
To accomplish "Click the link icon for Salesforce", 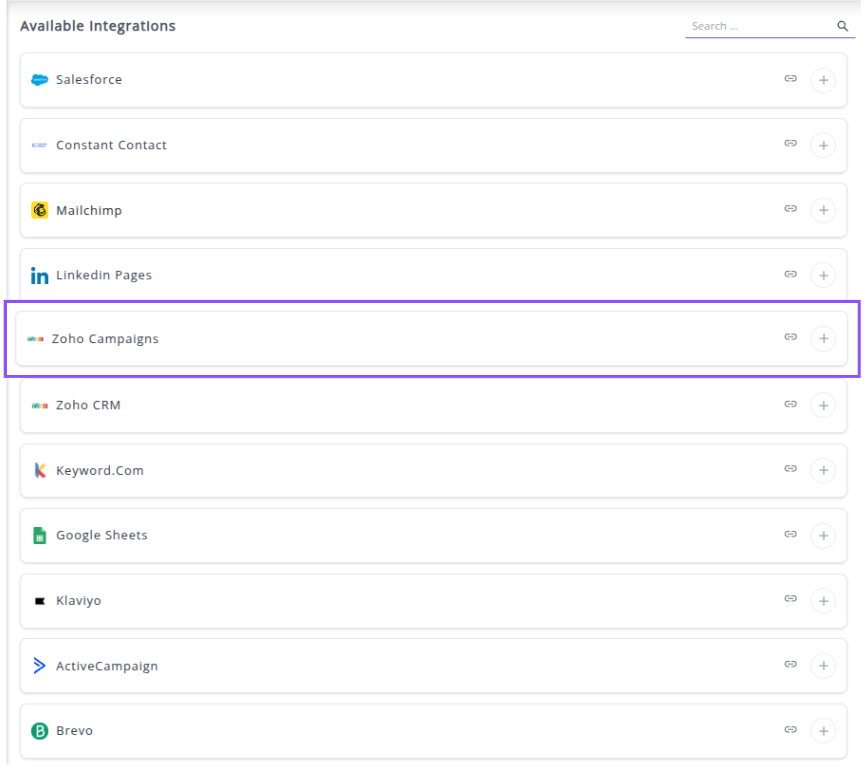I will 790,79.
